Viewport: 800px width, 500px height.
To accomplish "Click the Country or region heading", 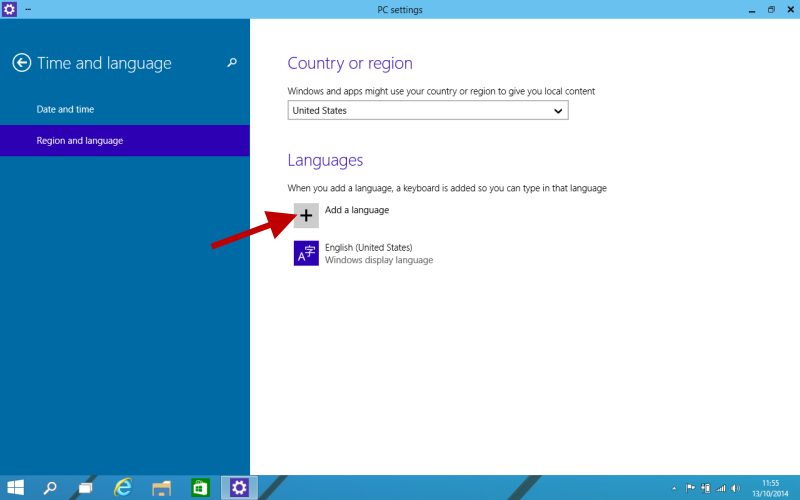I will click(350, 63).
